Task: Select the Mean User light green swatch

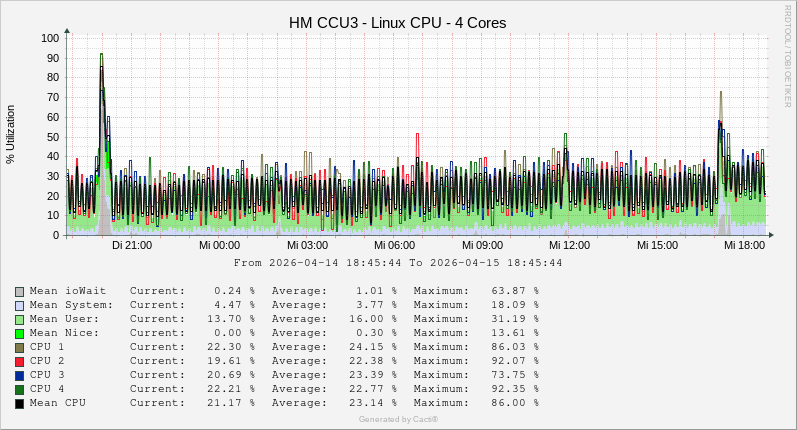Action: (19, 319)
